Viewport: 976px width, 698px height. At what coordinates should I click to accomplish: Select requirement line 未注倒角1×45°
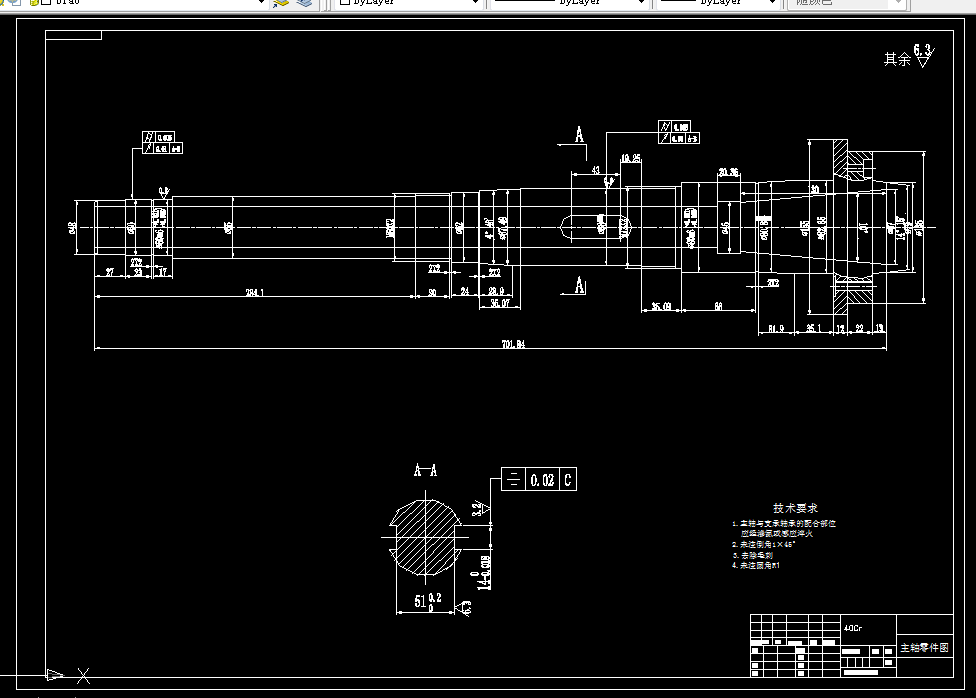[x=764, y=544]
